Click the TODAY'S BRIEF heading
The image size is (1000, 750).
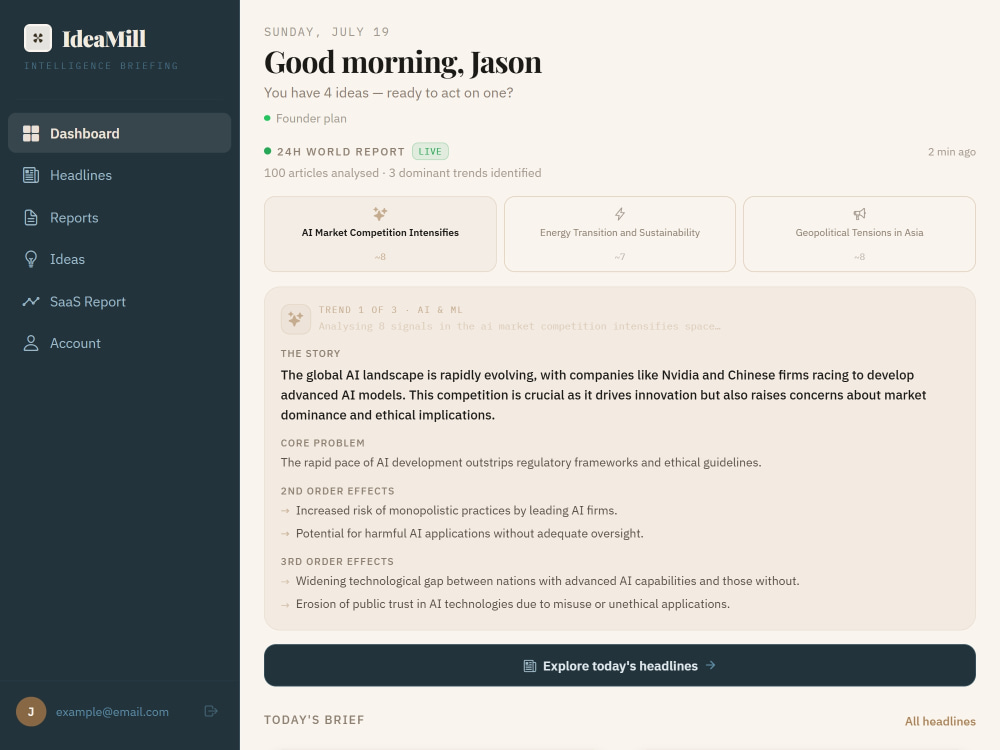pos(314,720)
